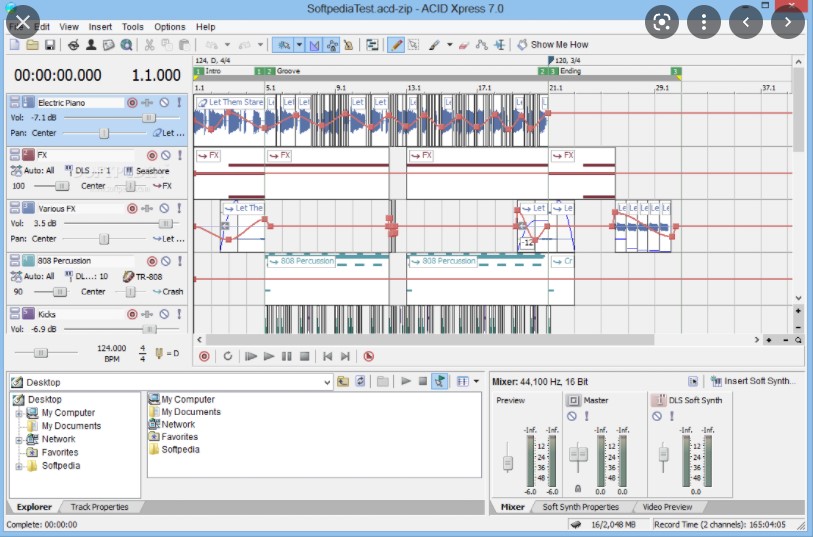This screenshot has width=813, height=537.
Task: Click Show Me How
Action: (553, 45)
